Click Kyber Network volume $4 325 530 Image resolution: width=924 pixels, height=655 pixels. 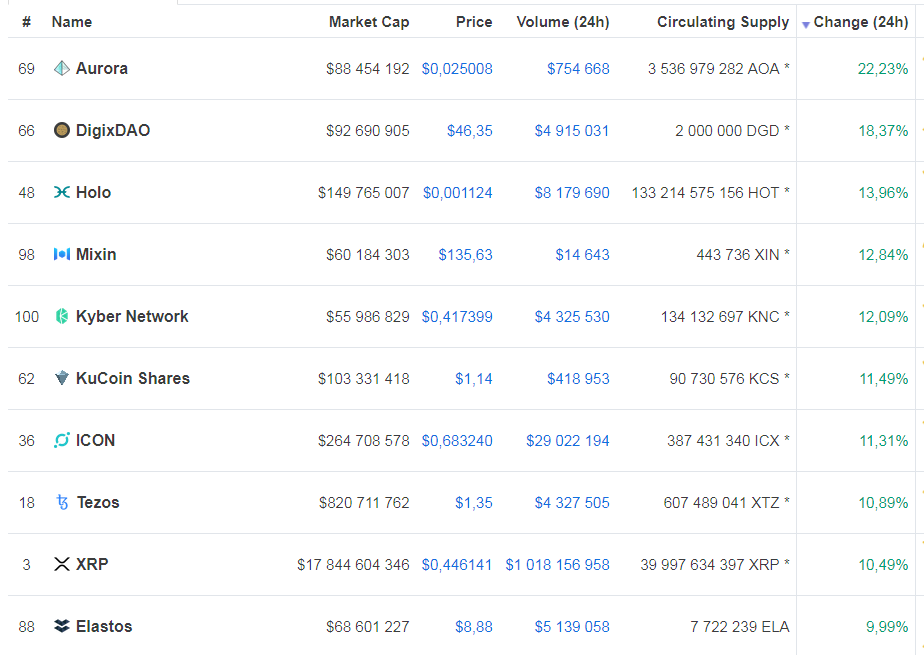(572, 317)
